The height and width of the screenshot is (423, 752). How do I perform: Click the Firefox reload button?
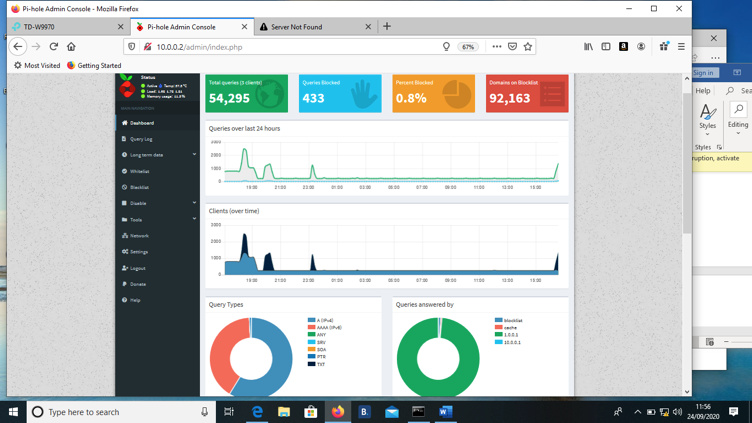[54, 47]
